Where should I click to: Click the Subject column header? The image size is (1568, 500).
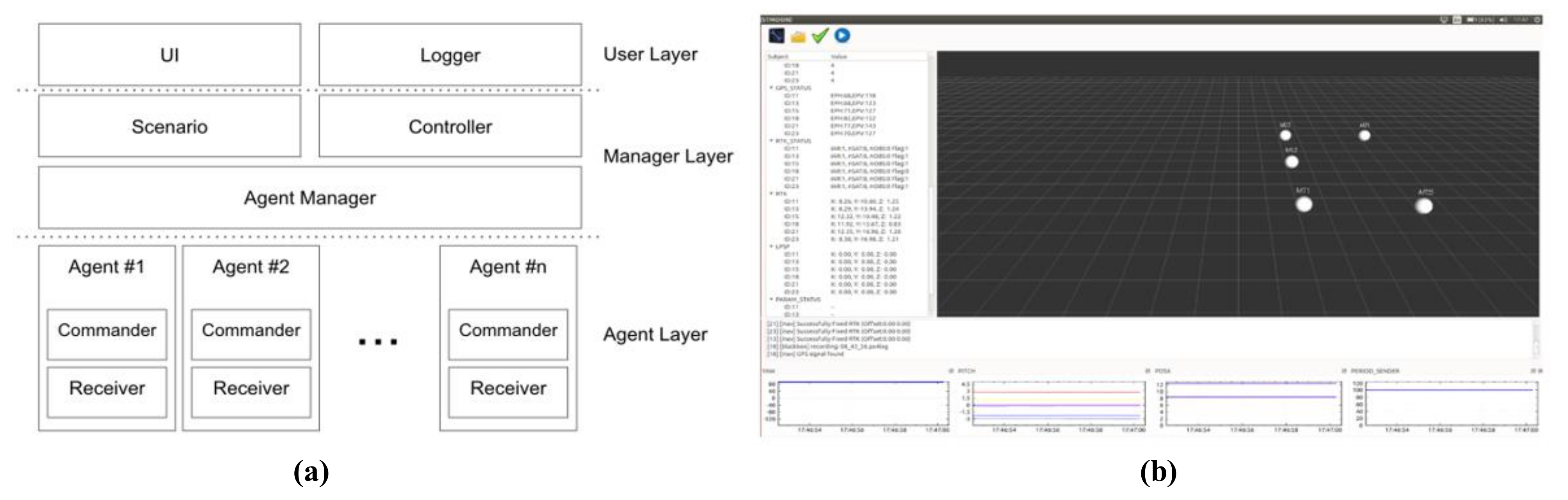778,56
